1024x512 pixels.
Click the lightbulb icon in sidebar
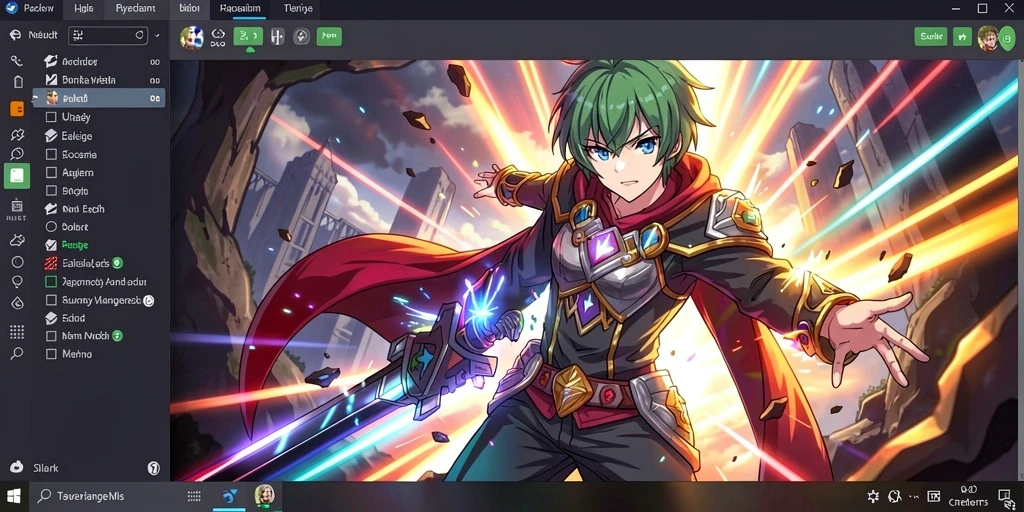coord(17,281)
